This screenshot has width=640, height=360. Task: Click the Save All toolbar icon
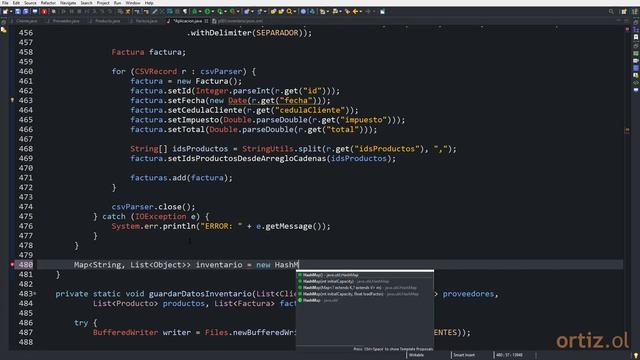coord(25,11)
